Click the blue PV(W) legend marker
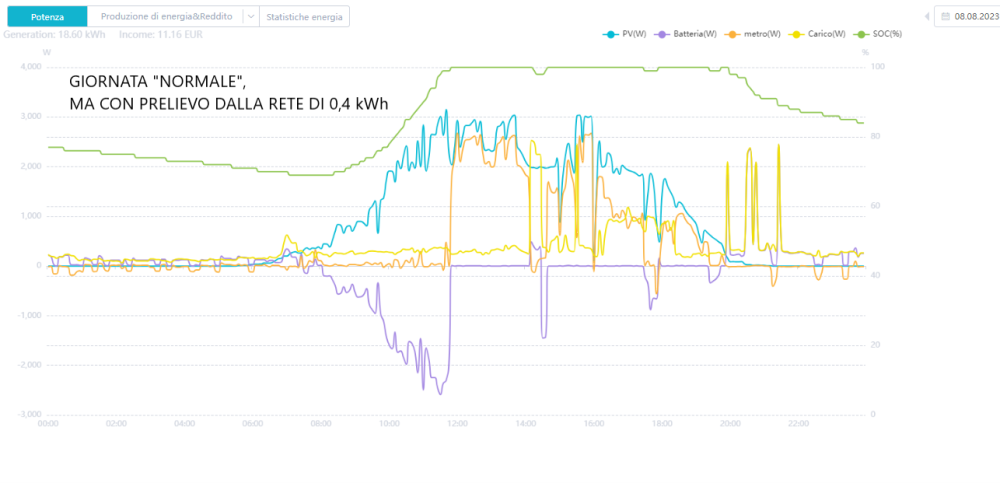 click(609, 34)
